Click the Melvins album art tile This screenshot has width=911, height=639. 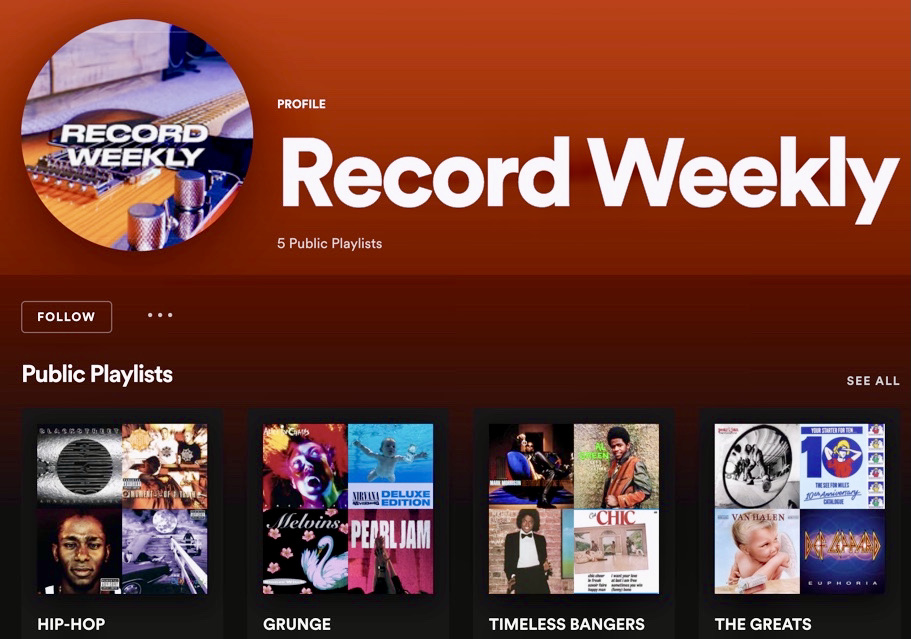click(306, 552)
